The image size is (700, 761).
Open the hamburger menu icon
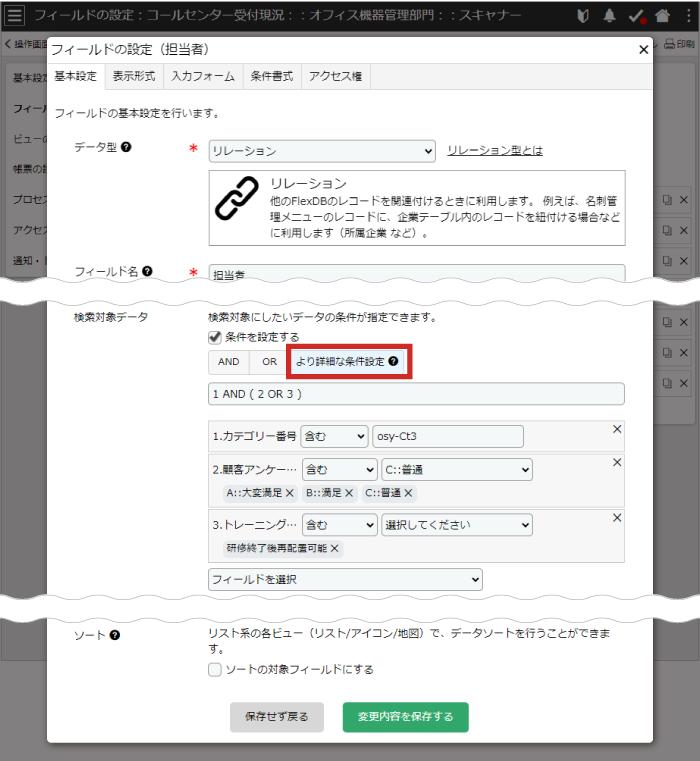coord(15,16)
